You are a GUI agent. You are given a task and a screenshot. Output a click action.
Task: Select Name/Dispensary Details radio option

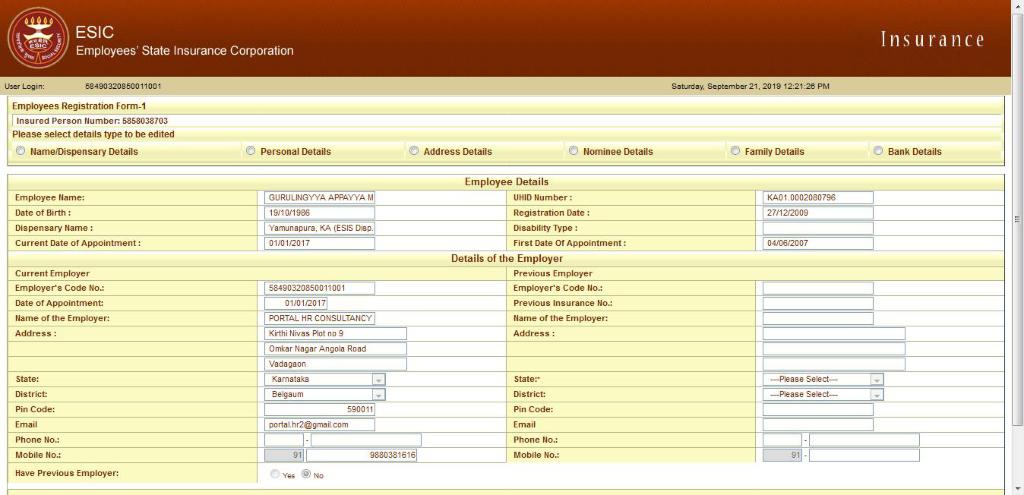coord(20,151)
